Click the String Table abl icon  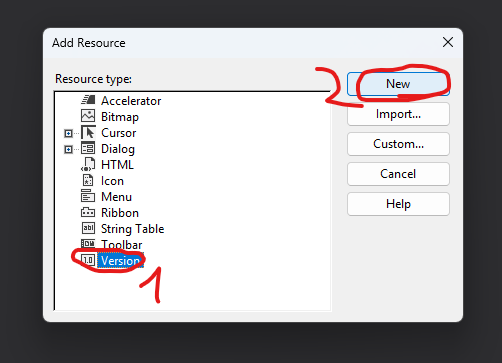tap(88, 228)
